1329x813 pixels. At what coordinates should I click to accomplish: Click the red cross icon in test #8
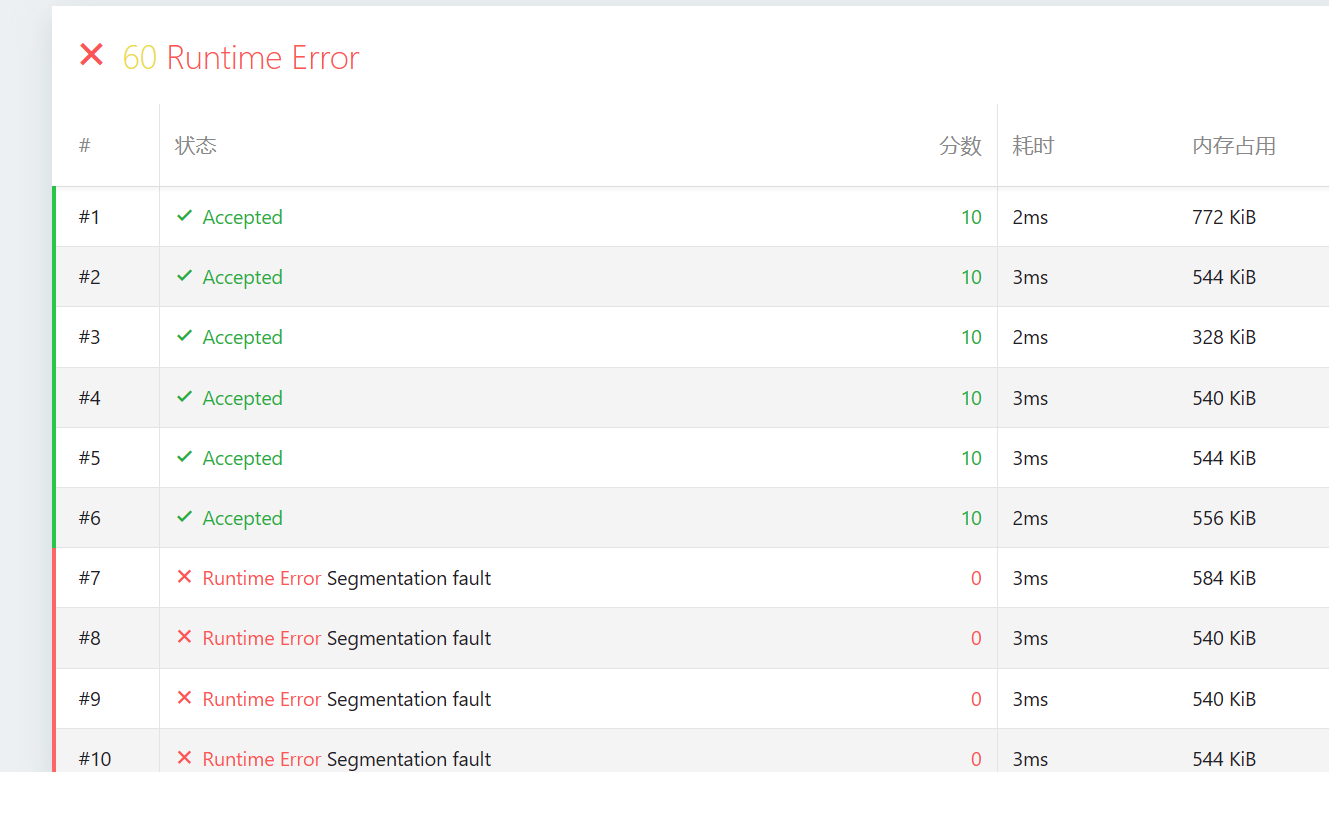[x=184, y=637]
